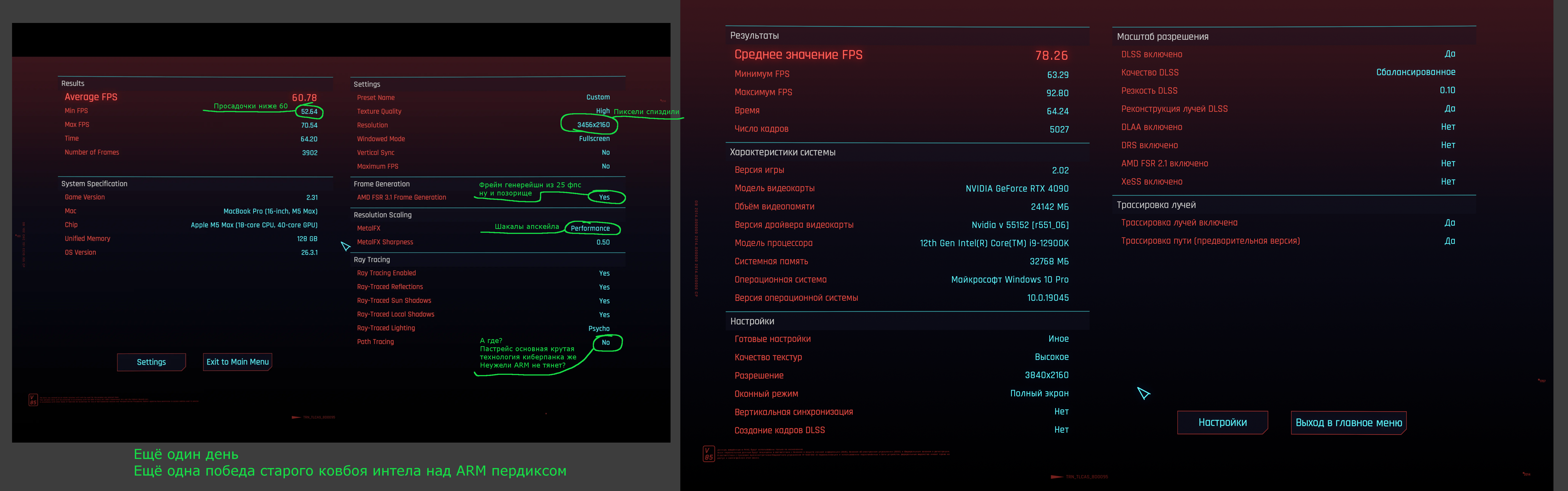Select the average value "78.26"

pos(1052,55)
